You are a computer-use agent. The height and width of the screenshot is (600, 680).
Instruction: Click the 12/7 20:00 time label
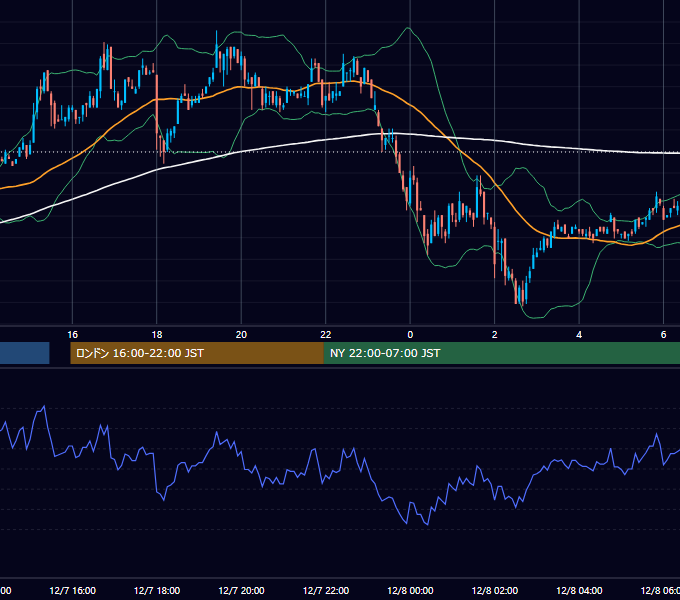(241, 590)
